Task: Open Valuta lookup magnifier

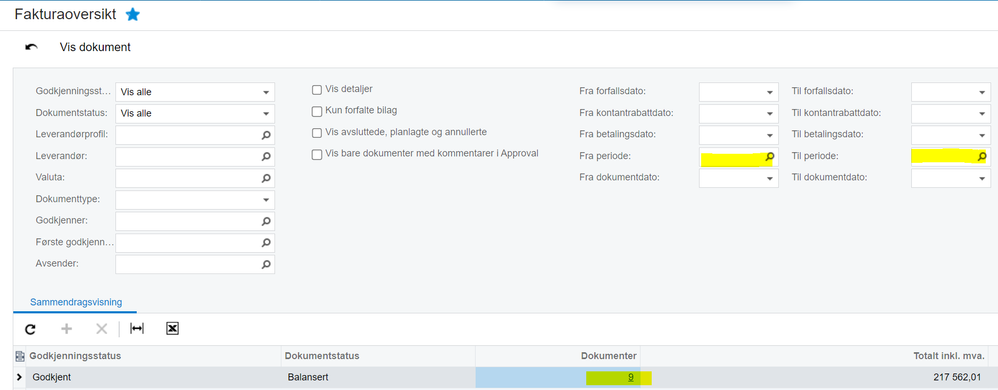Action: tap(266, 178)
